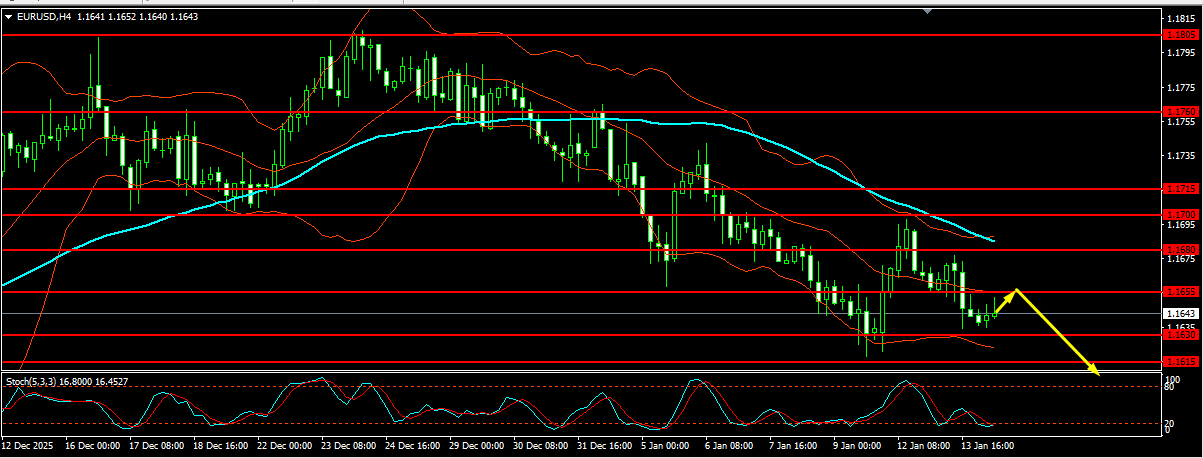This screenshot has height=458, width=1203.
Task: Select the red 1.1805 level label
Action: [x=1182, y=35]
